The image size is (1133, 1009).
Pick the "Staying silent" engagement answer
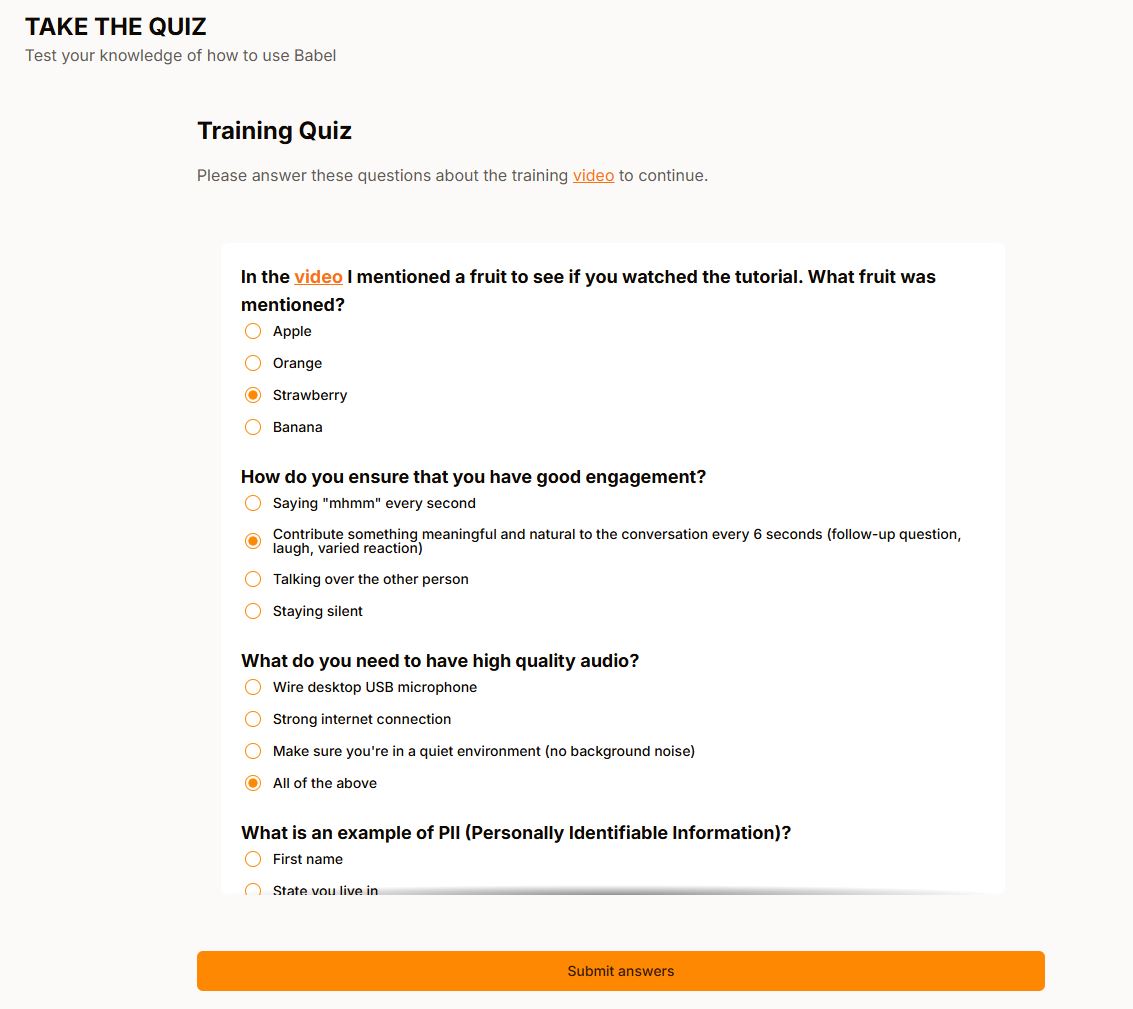[253, 611]
